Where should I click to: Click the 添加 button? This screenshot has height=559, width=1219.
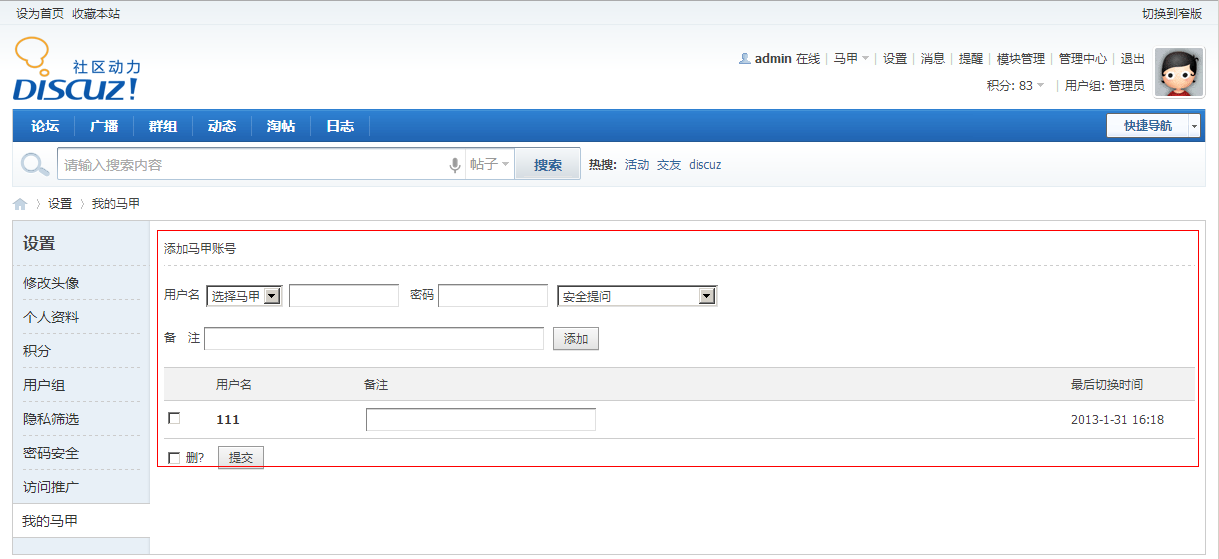point(575,339)
